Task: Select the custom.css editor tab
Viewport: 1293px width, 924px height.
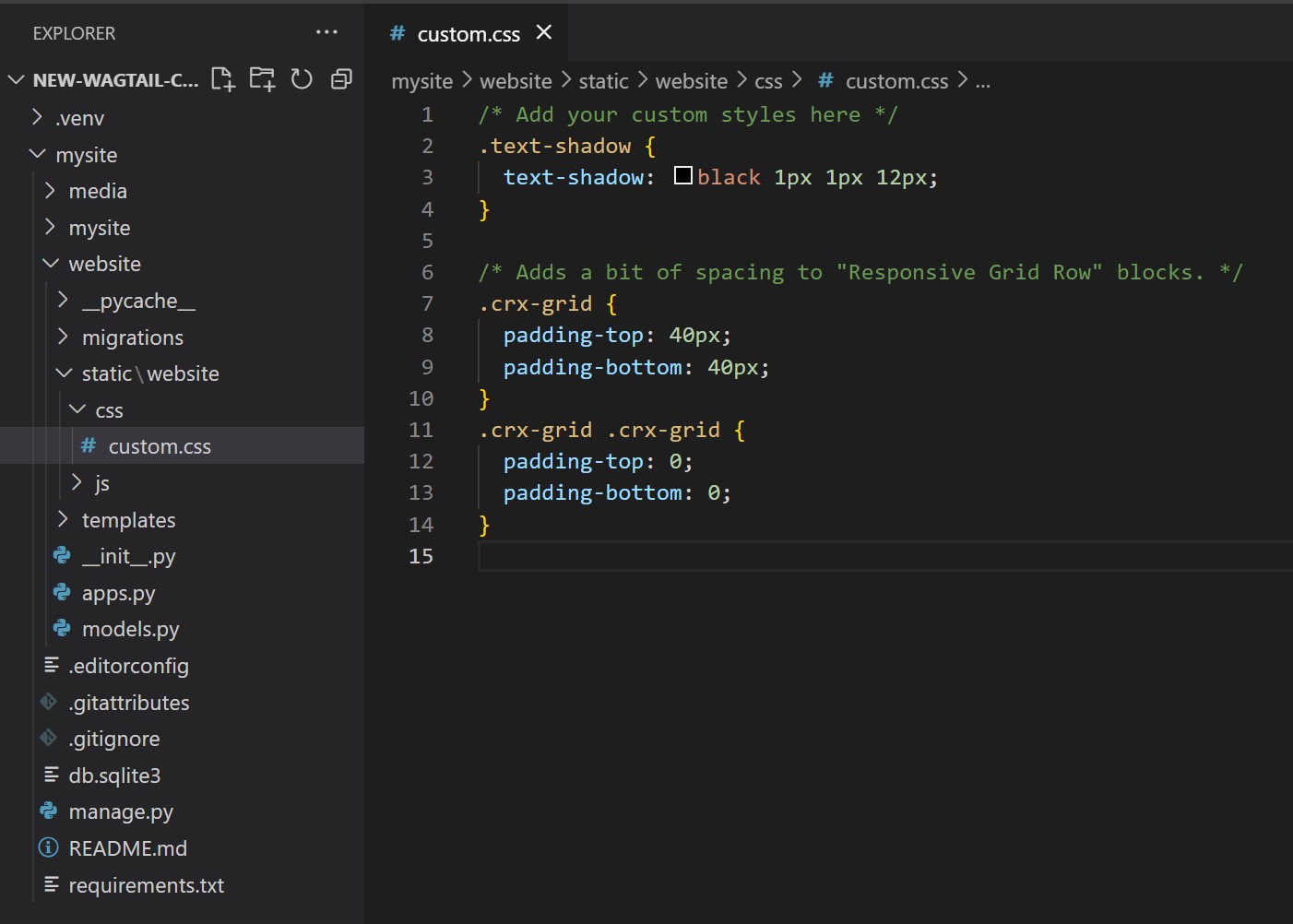Action: point(468,34)
